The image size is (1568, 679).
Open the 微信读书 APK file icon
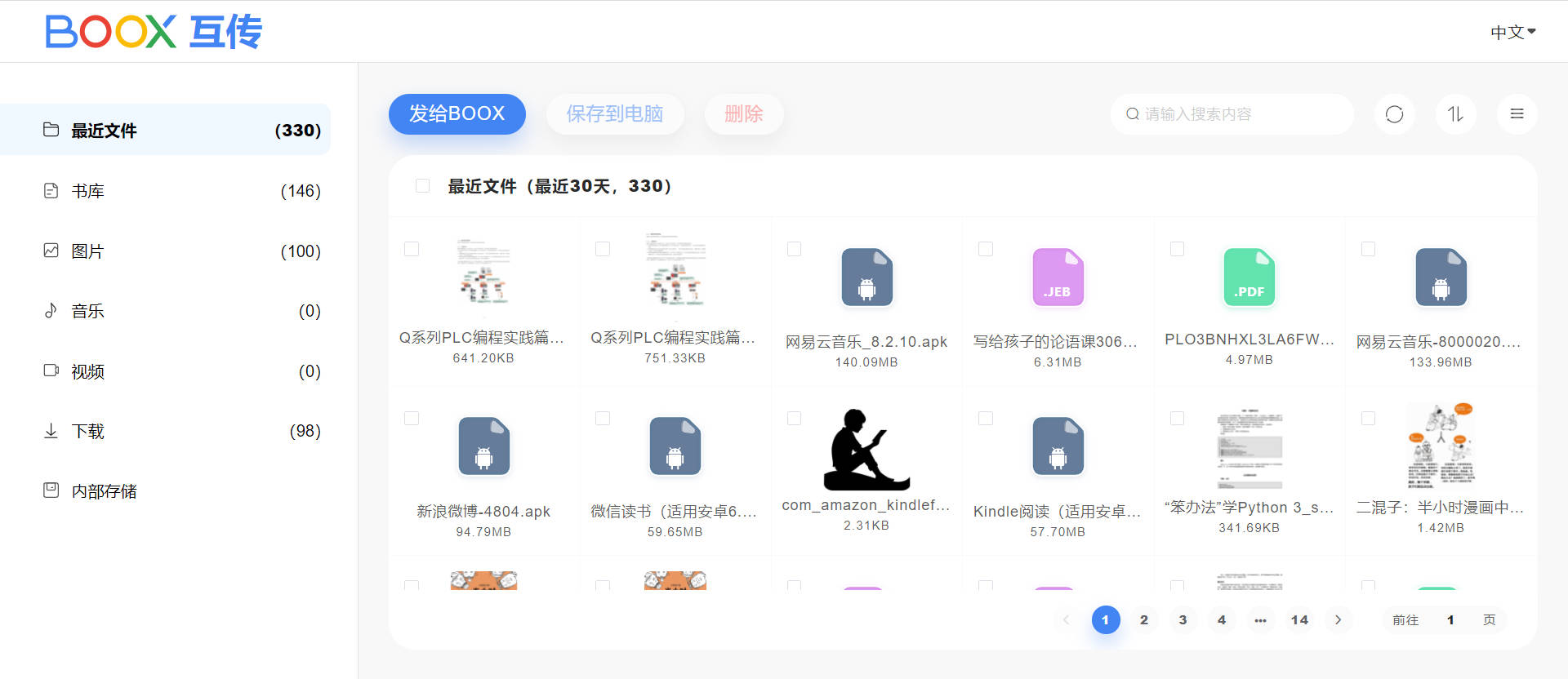tap(675, 446)
